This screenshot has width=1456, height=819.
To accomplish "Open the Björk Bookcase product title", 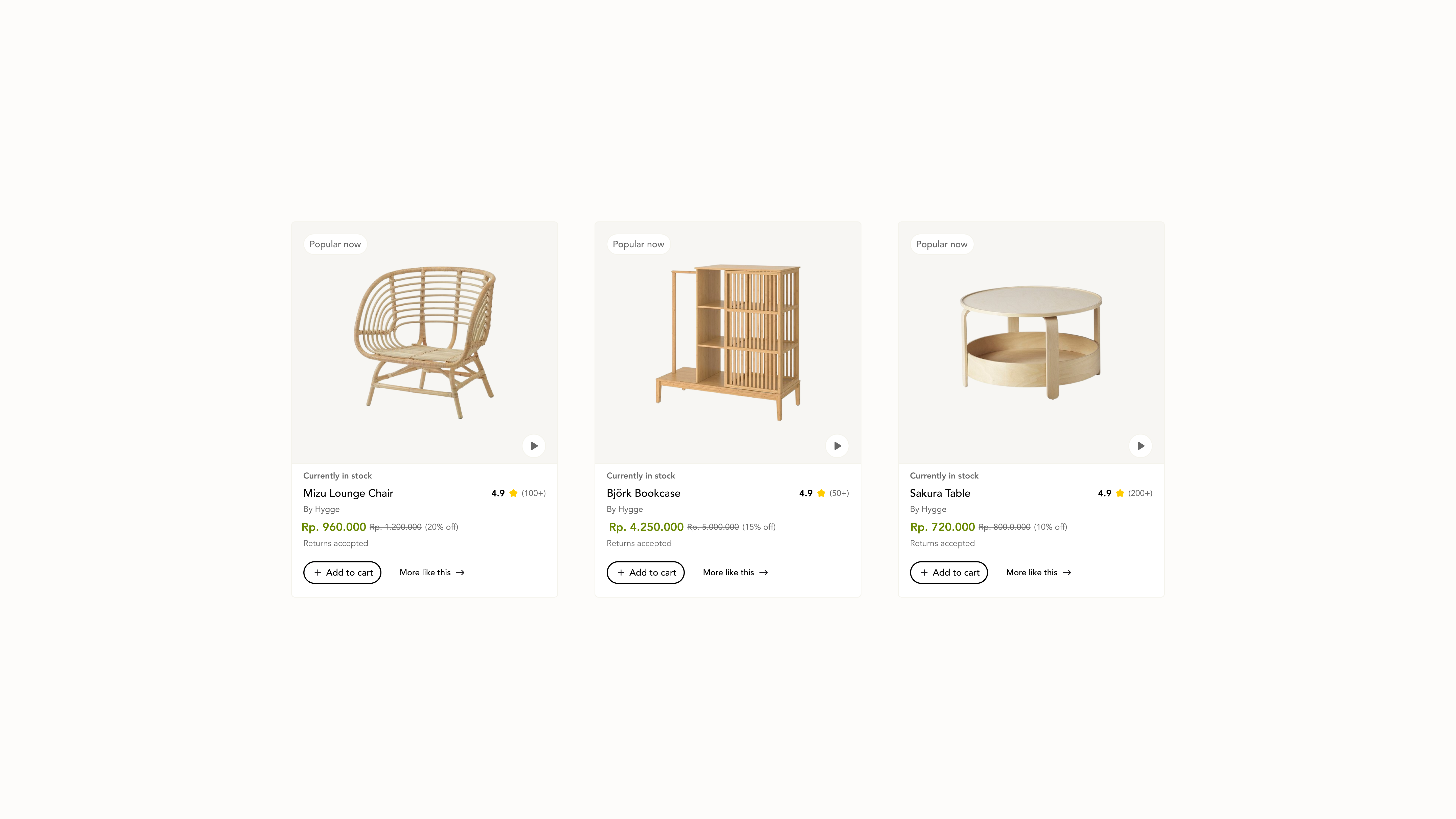I will click(644, 493).
